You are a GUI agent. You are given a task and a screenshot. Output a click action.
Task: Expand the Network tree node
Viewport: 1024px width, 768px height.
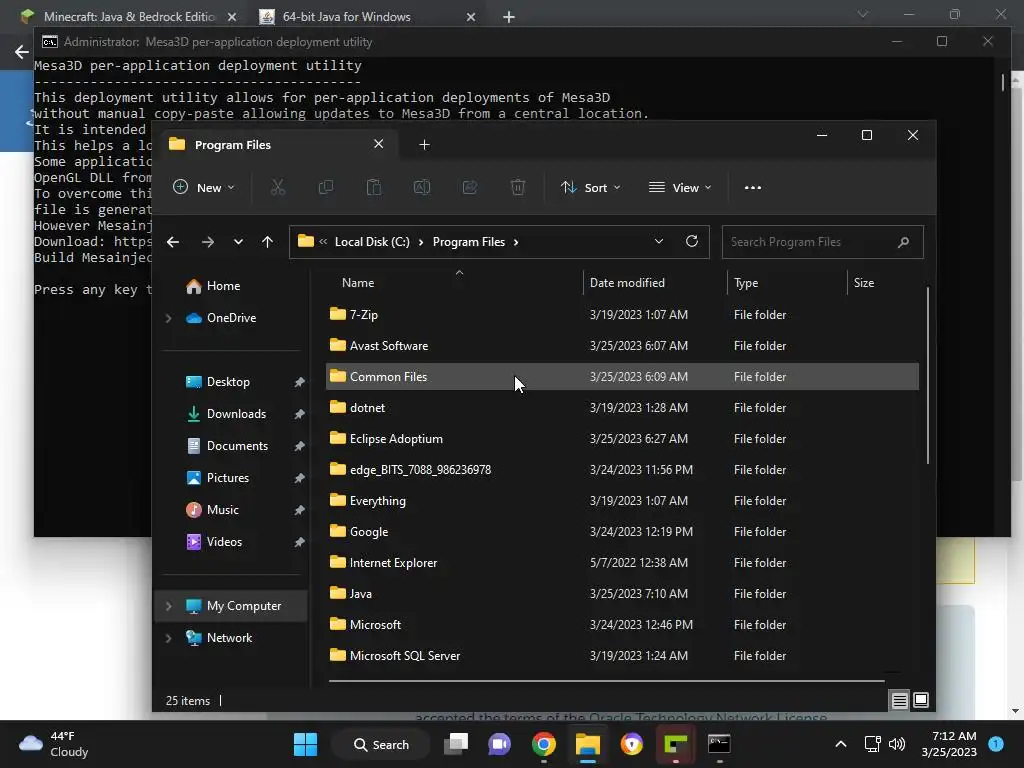tap(168, 638)
